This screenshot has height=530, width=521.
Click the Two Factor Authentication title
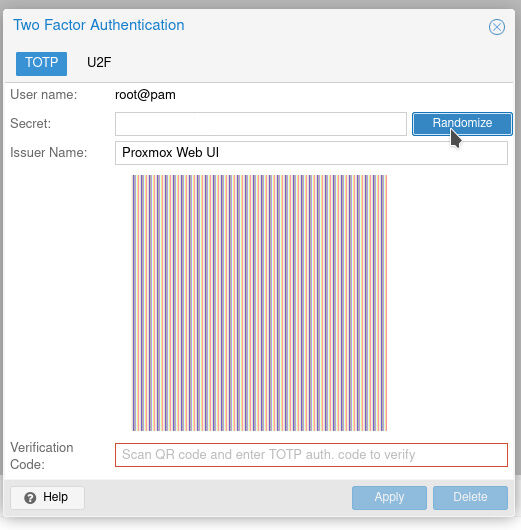99,25
